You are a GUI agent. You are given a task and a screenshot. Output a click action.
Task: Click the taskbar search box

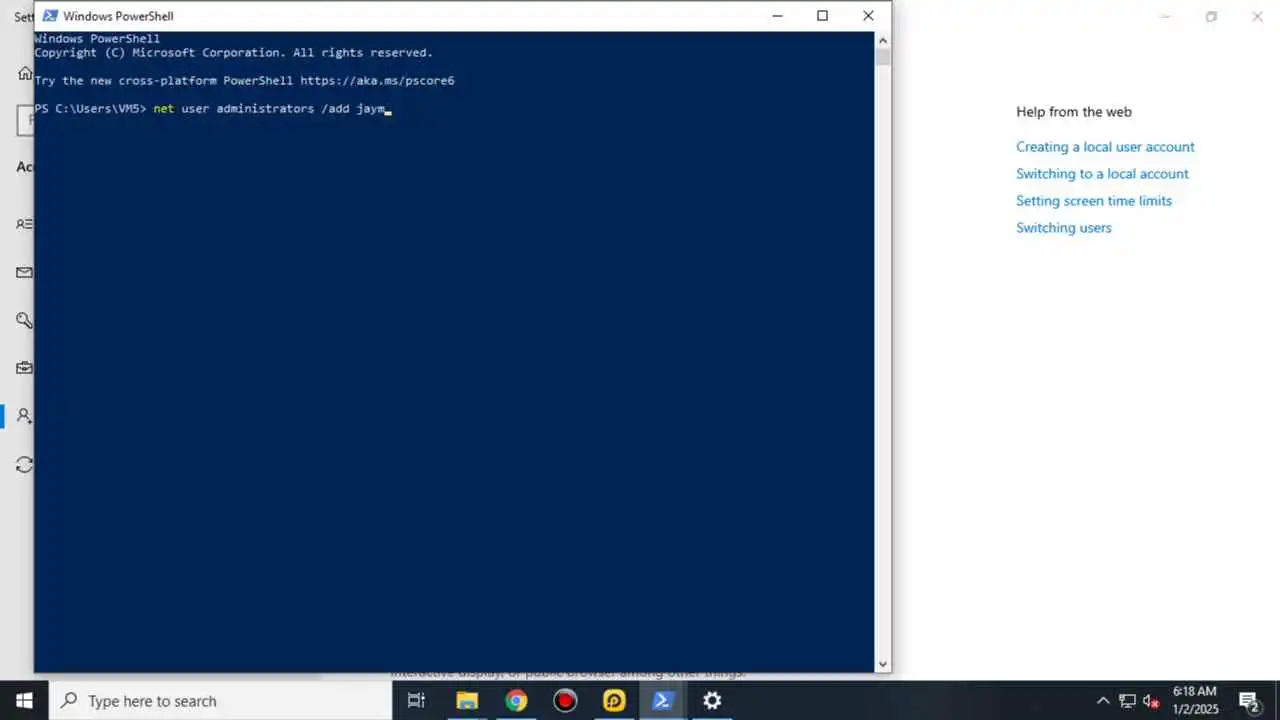click(x=220, y=701)
